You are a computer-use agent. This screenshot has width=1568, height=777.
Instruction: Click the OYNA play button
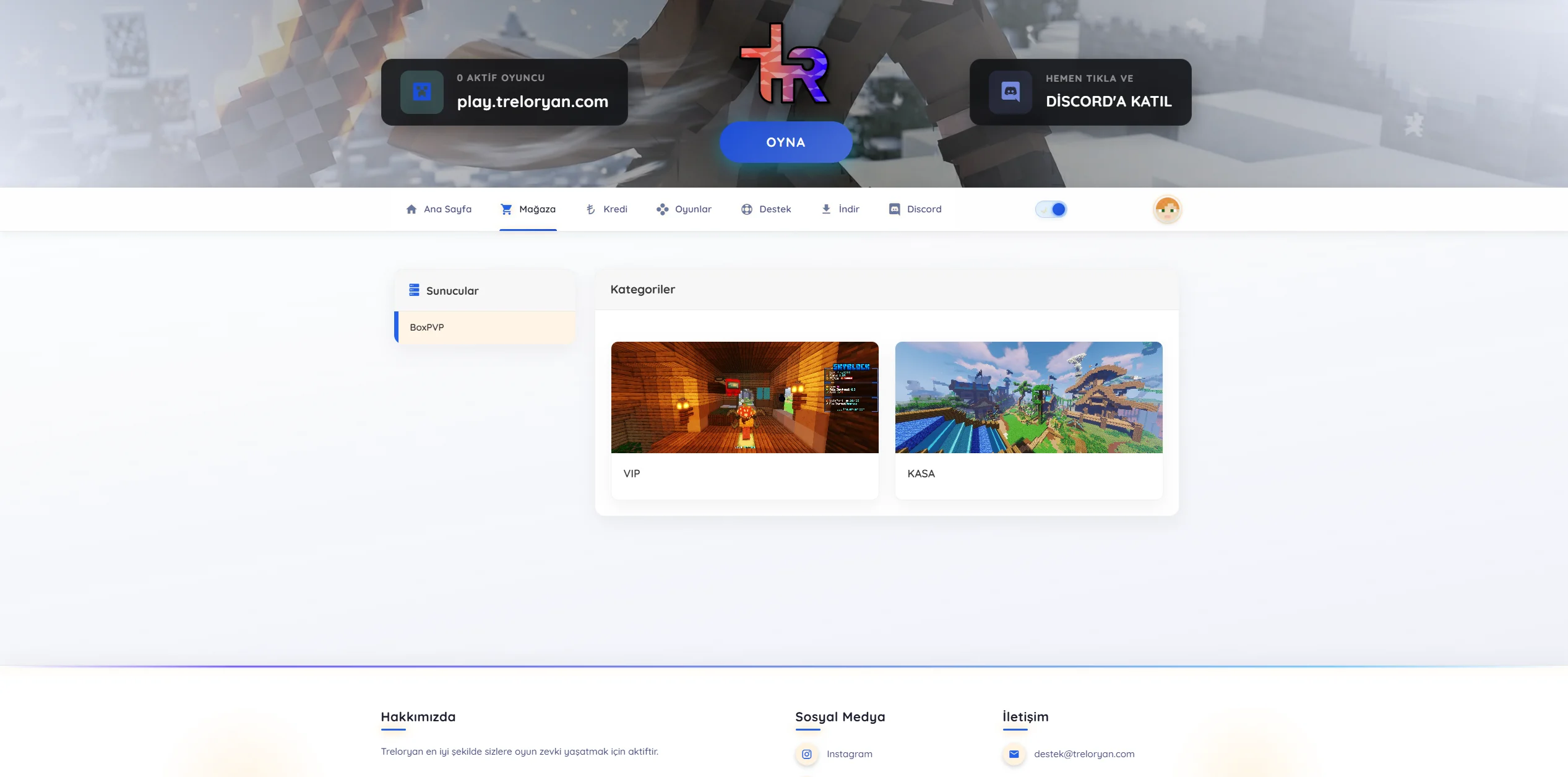[x=786, y=142]
